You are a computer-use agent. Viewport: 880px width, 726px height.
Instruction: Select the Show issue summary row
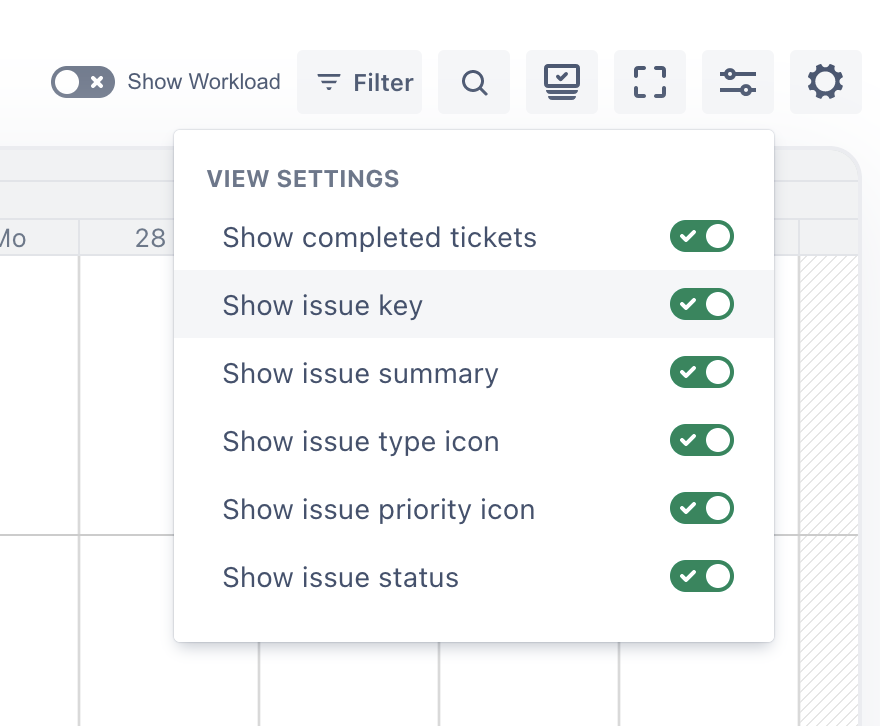[360, 373]
